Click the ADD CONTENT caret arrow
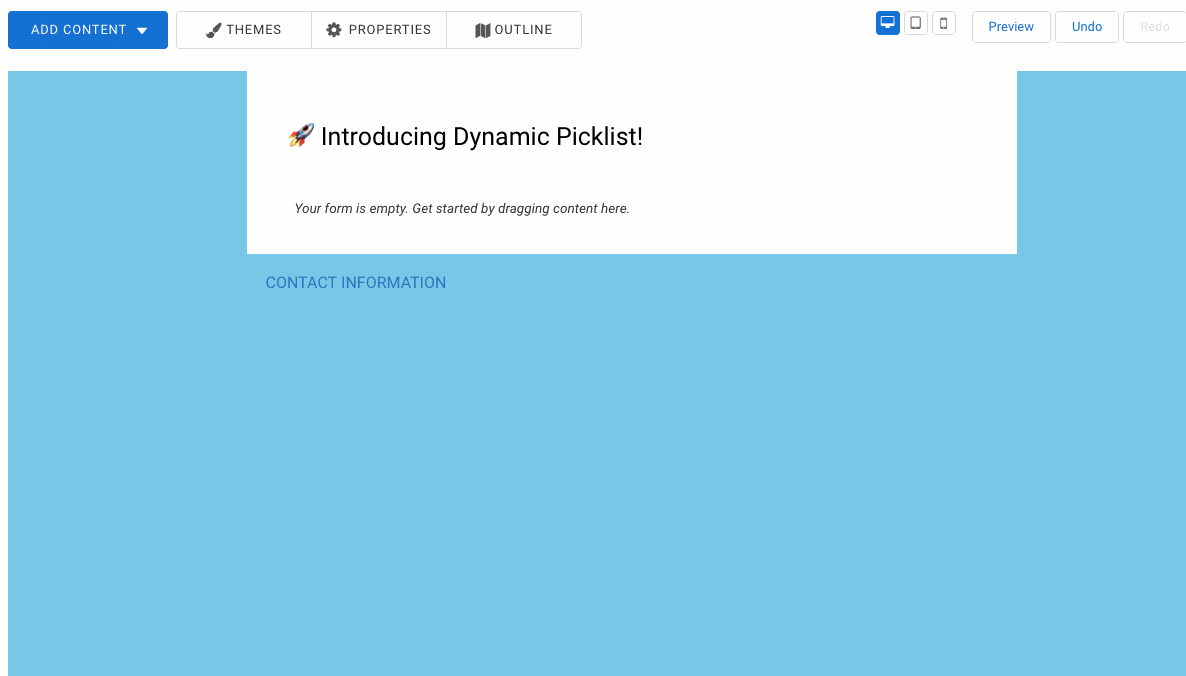1186x676 pixels. (x=143, y=30)
